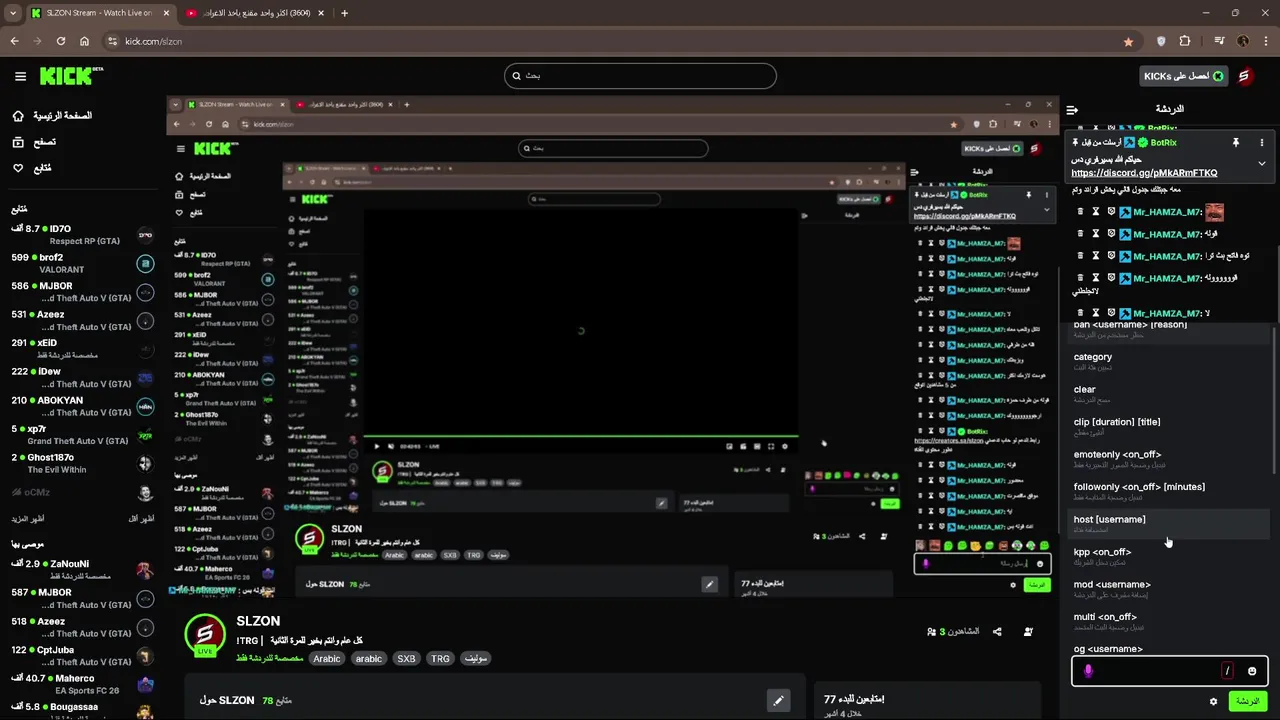
Task: Open the hamburger menu beside KICK logo
Action: point(20,76)
